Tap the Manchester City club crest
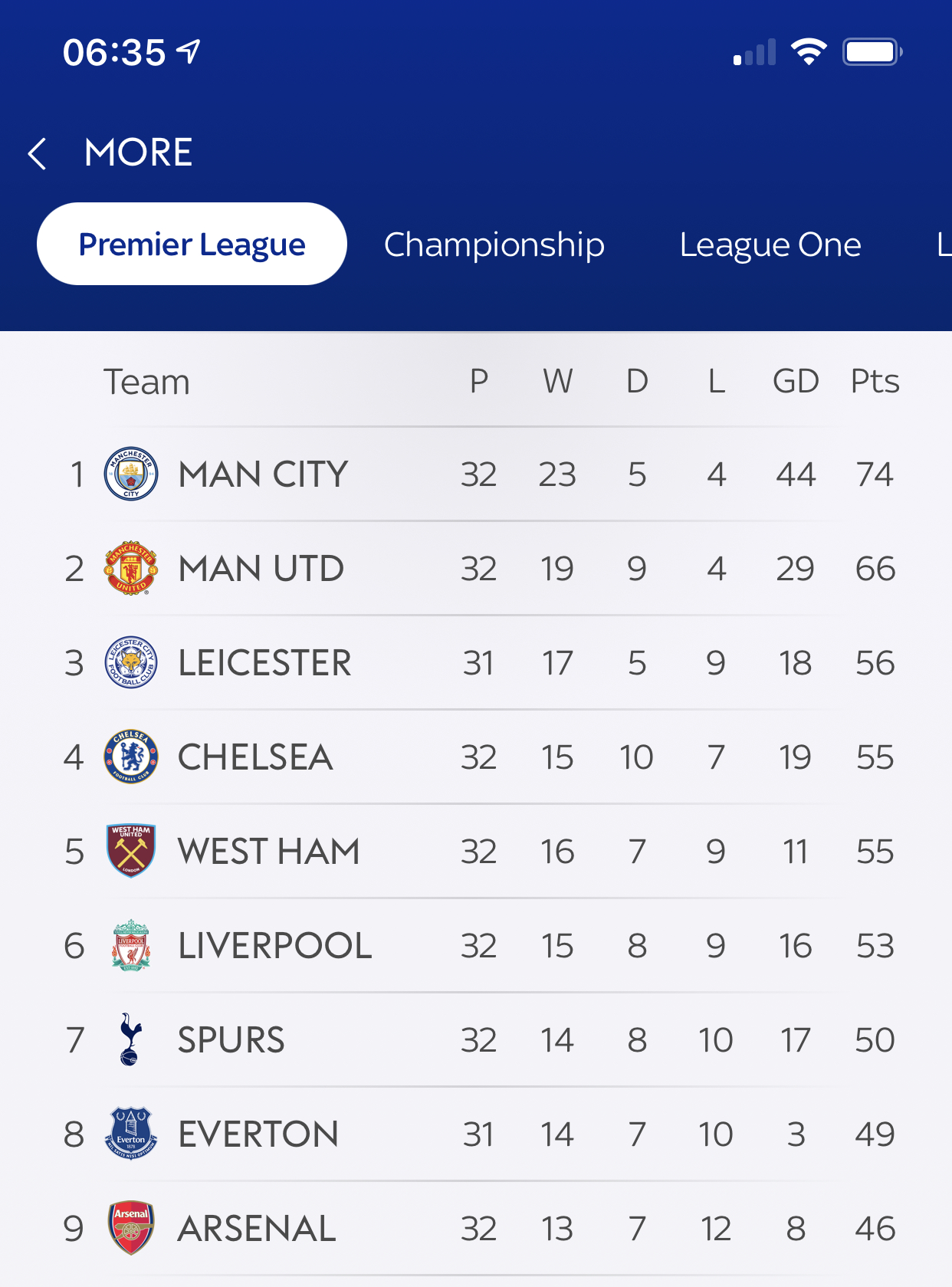The image size is (952, 1287). [131, 474]
